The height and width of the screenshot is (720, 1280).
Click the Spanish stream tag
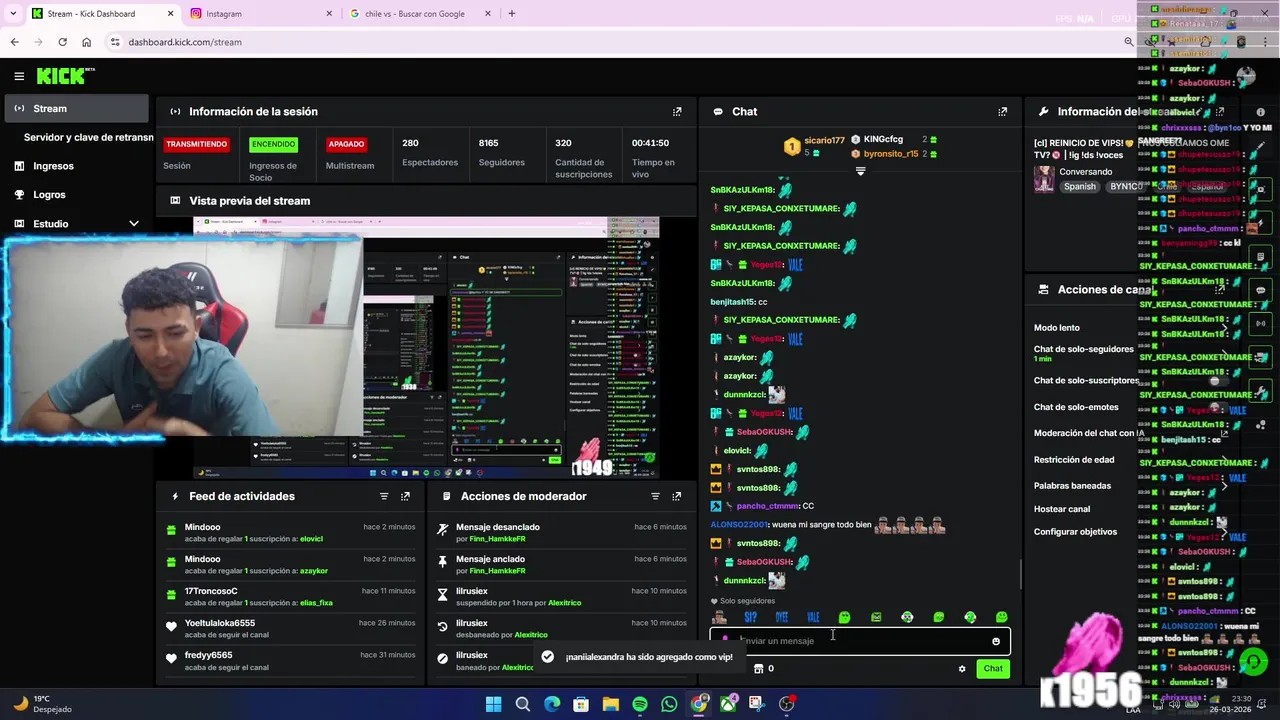(x=1080, y=187)
